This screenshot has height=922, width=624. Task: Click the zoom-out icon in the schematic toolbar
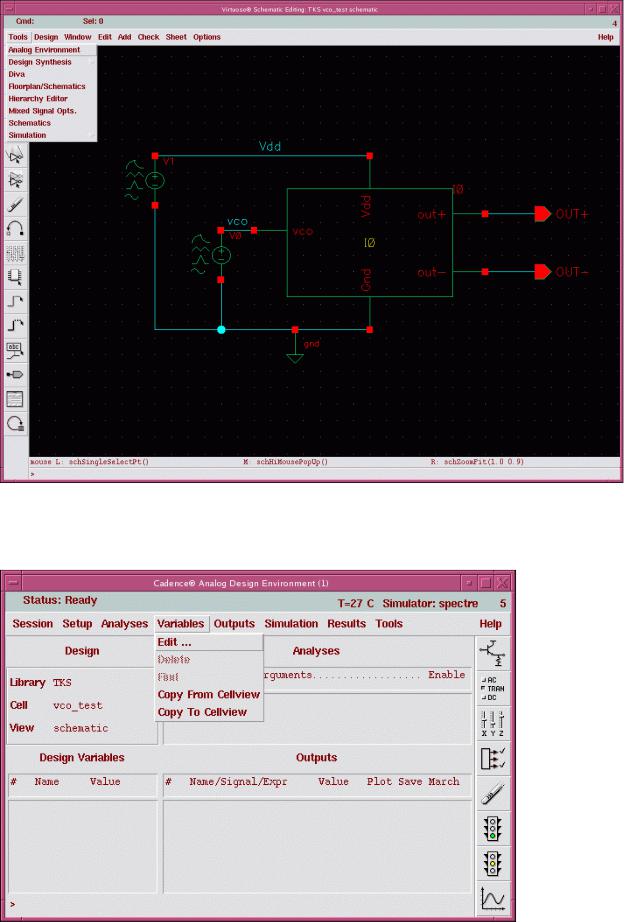point(15,180)
